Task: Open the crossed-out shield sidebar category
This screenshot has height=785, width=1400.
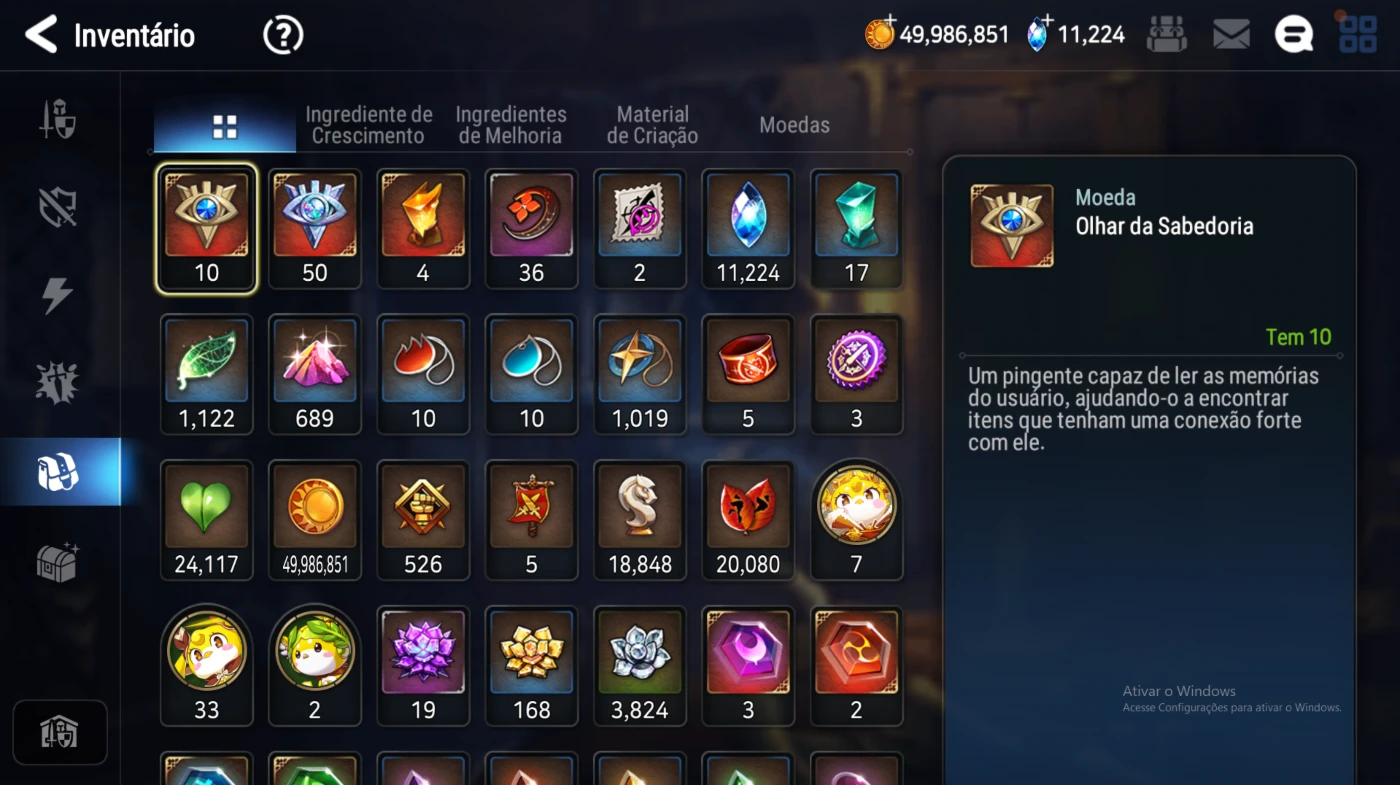Action: (x=57, y=207)
